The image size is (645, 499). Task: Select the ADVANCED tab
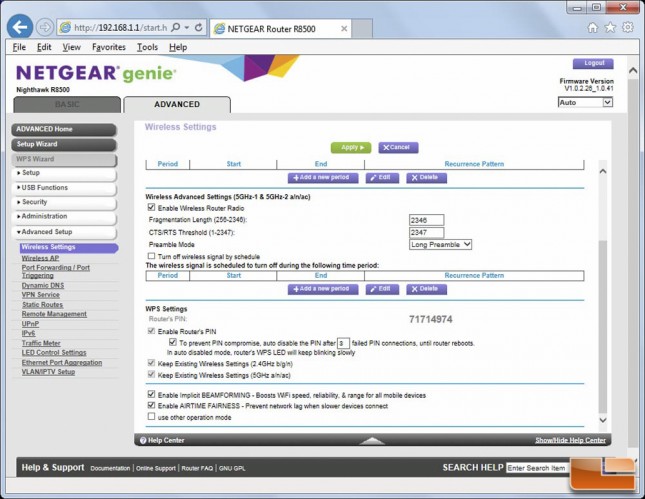point(177,104)
